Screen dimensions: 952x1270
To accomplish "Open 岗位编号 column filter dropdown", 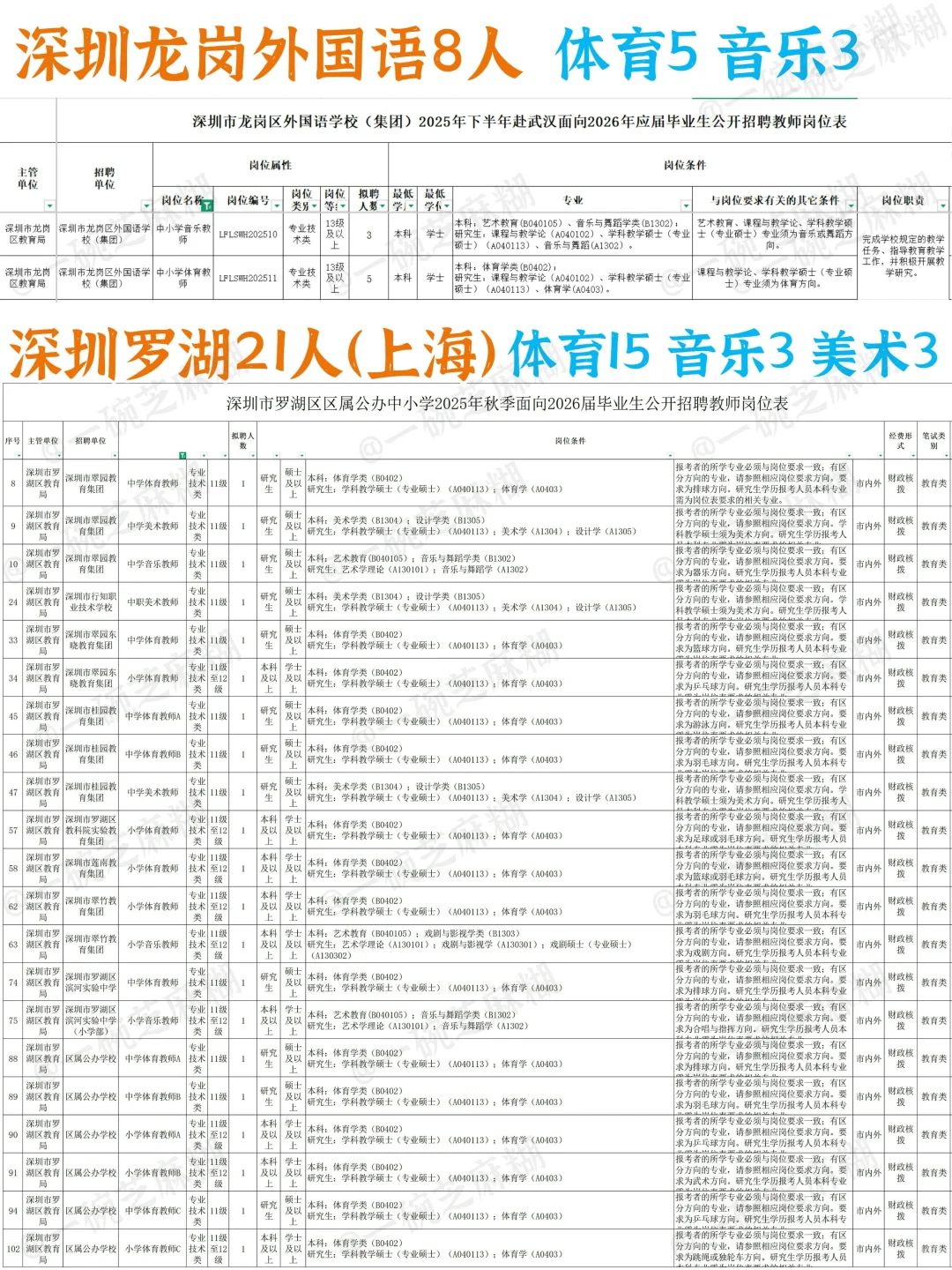I will point(277,205).
